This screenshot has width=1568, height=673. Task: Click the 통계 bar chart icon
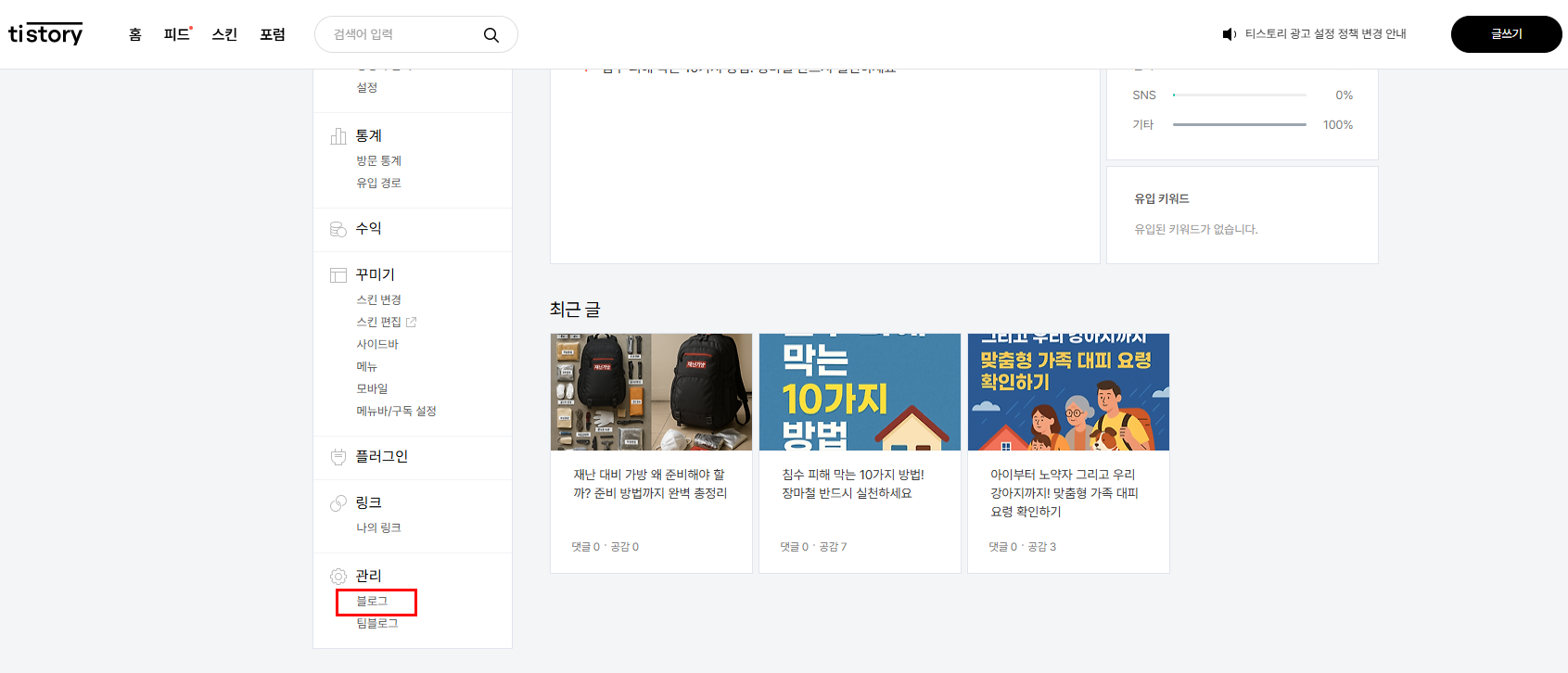click(x=338, y=136)
